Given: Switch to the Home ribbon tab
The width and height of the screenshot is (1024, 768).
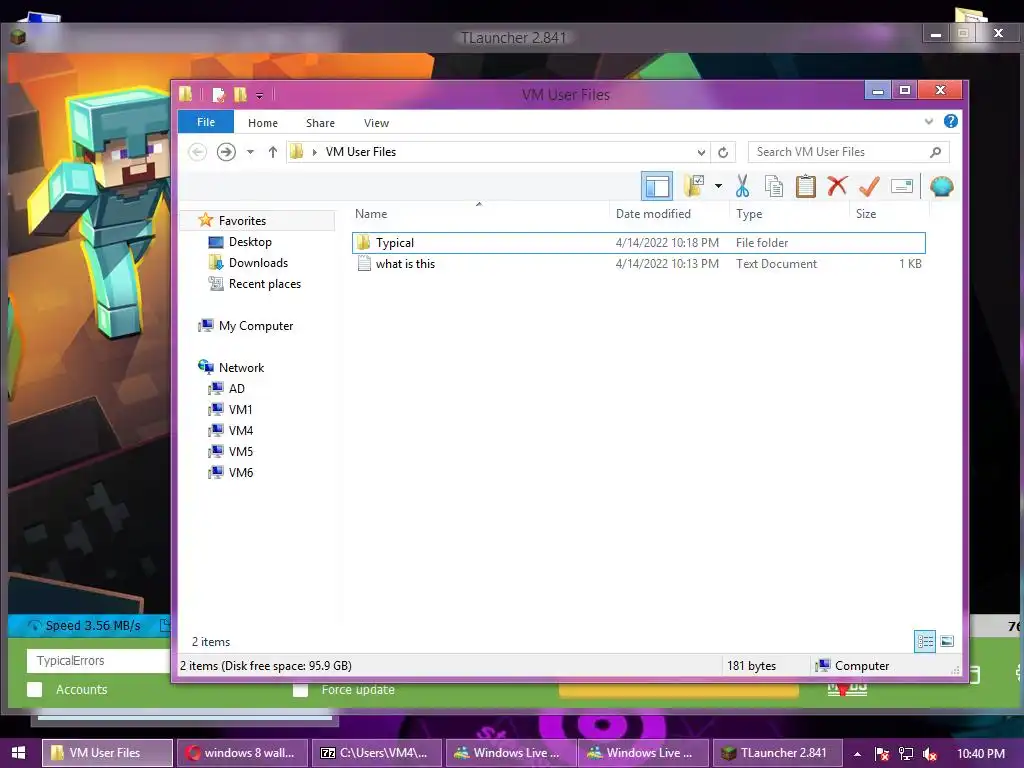Looking at the screenshot, I should tap(263, 123).
